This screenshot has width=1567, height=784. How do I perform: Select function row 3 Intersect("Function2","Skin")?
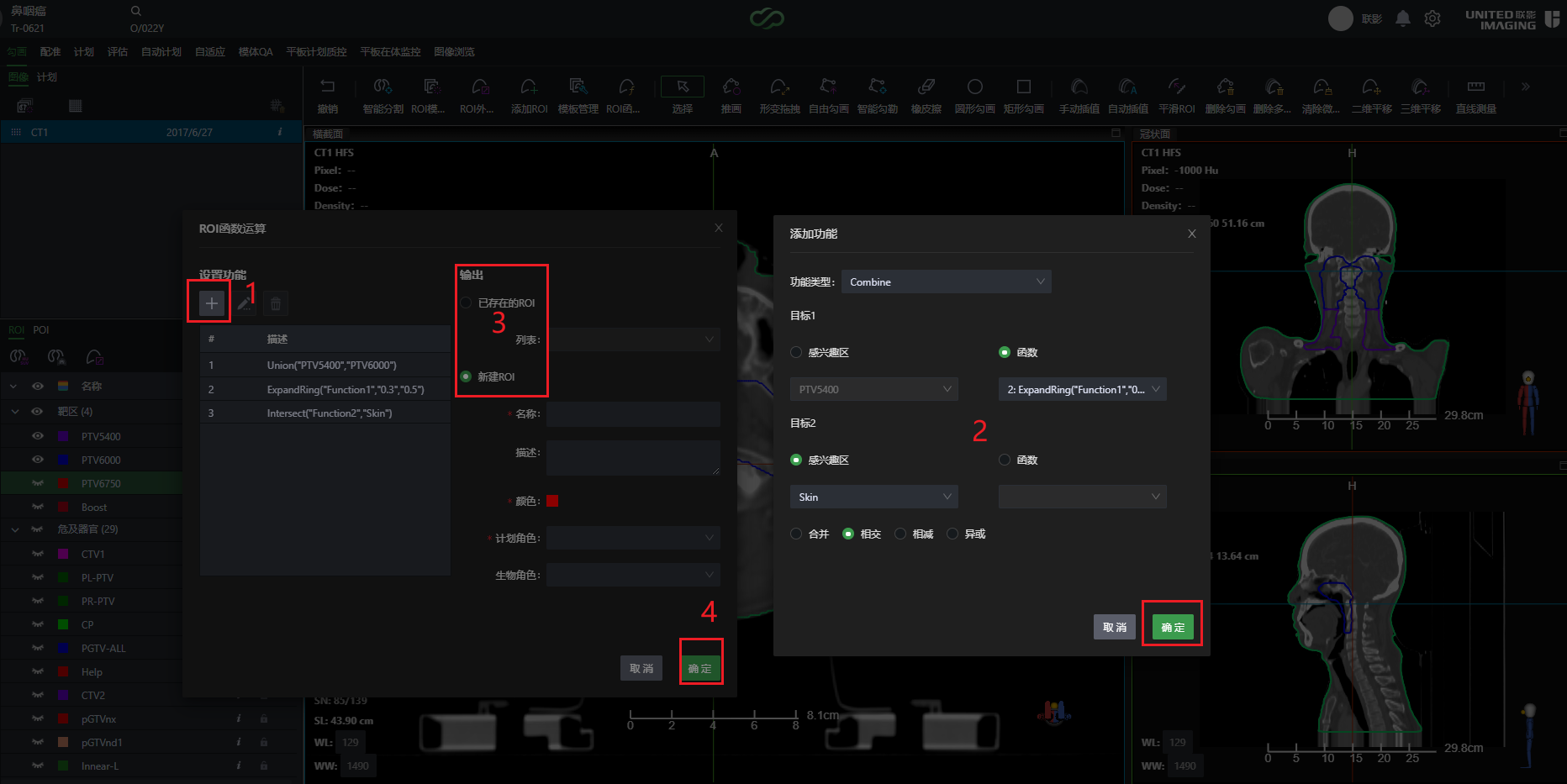point(325,413)
